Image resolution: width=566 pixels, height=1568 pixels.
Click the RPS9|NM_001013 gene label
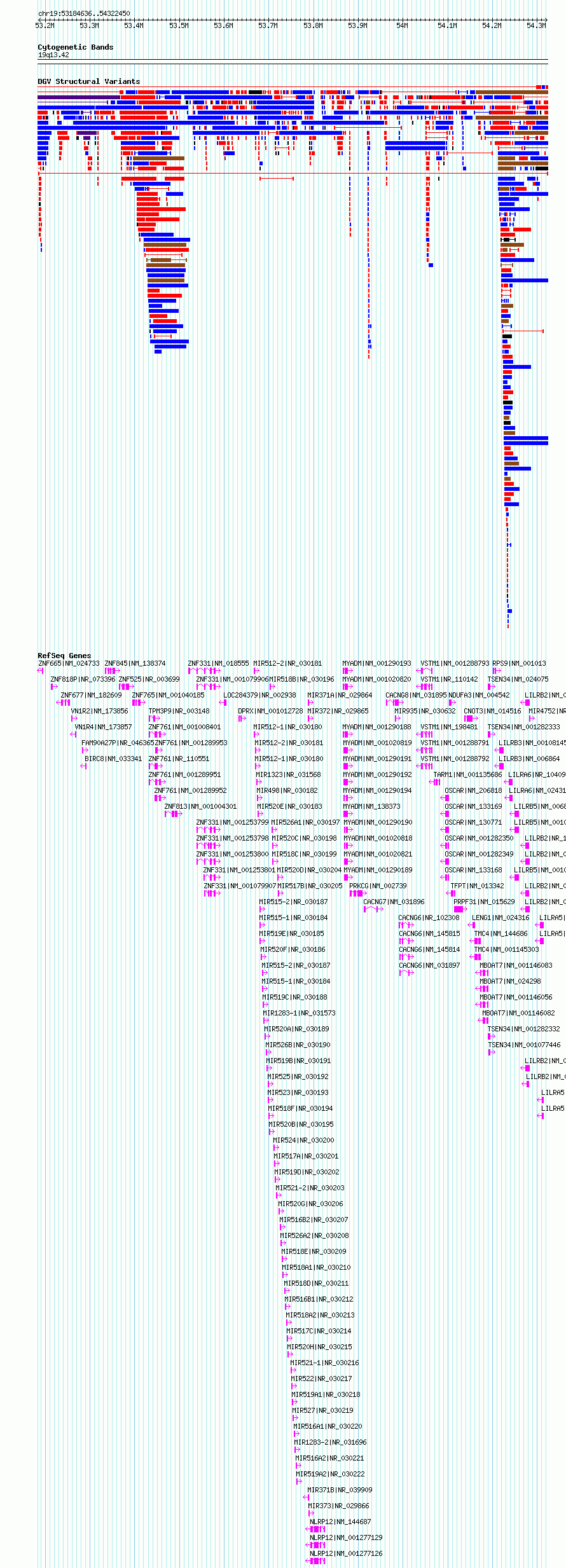tap(519, 663)
